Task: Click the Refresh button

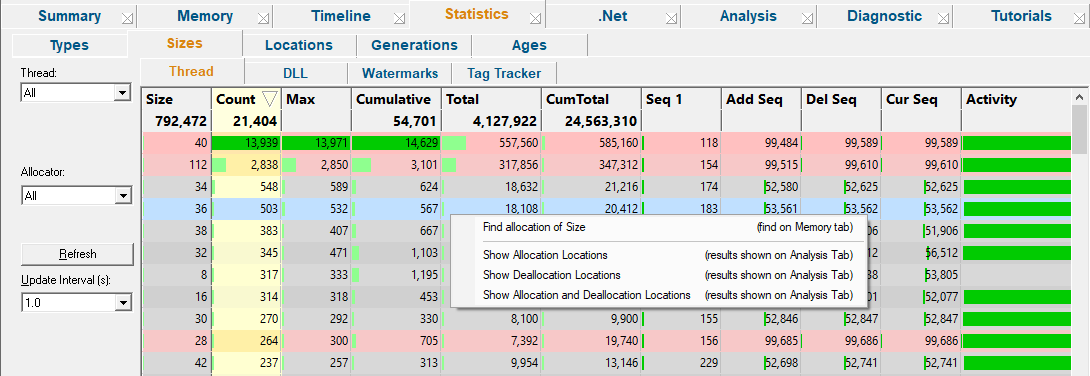Action: [77, 254]
